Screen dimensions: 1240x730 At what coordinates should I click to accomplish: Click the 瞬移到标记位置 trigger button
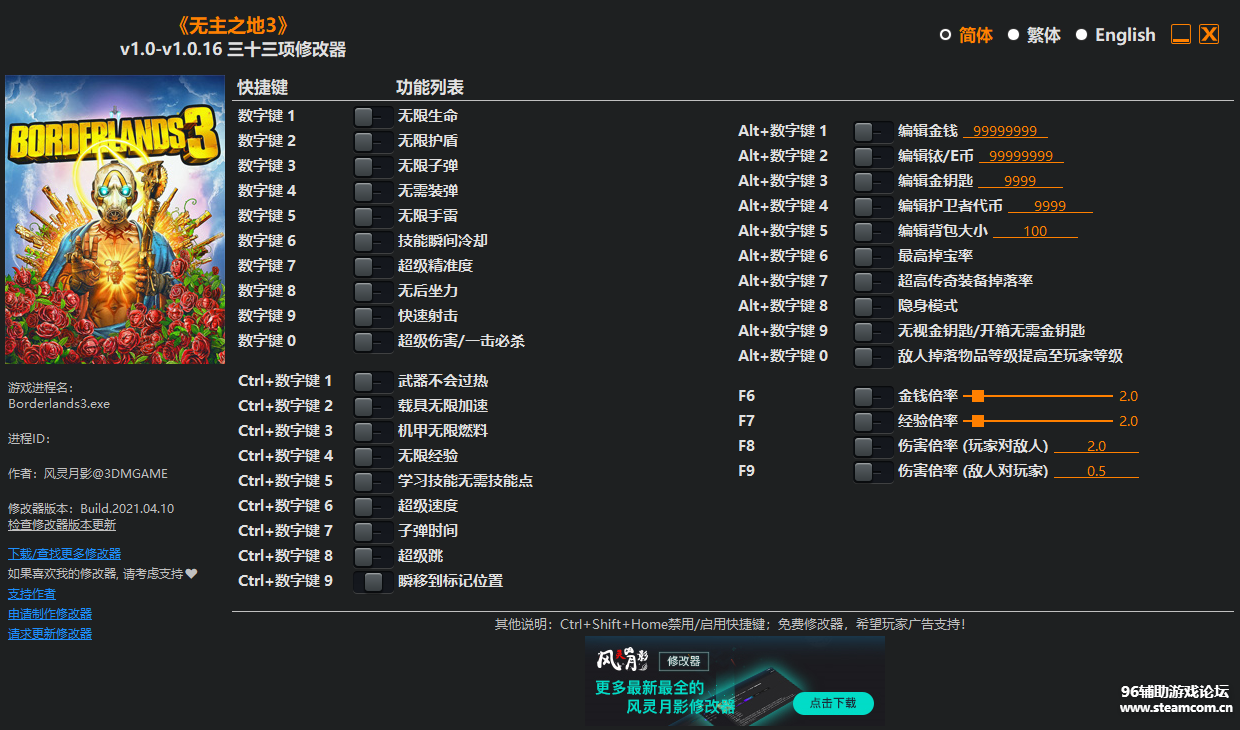click(x=373, y=581)
